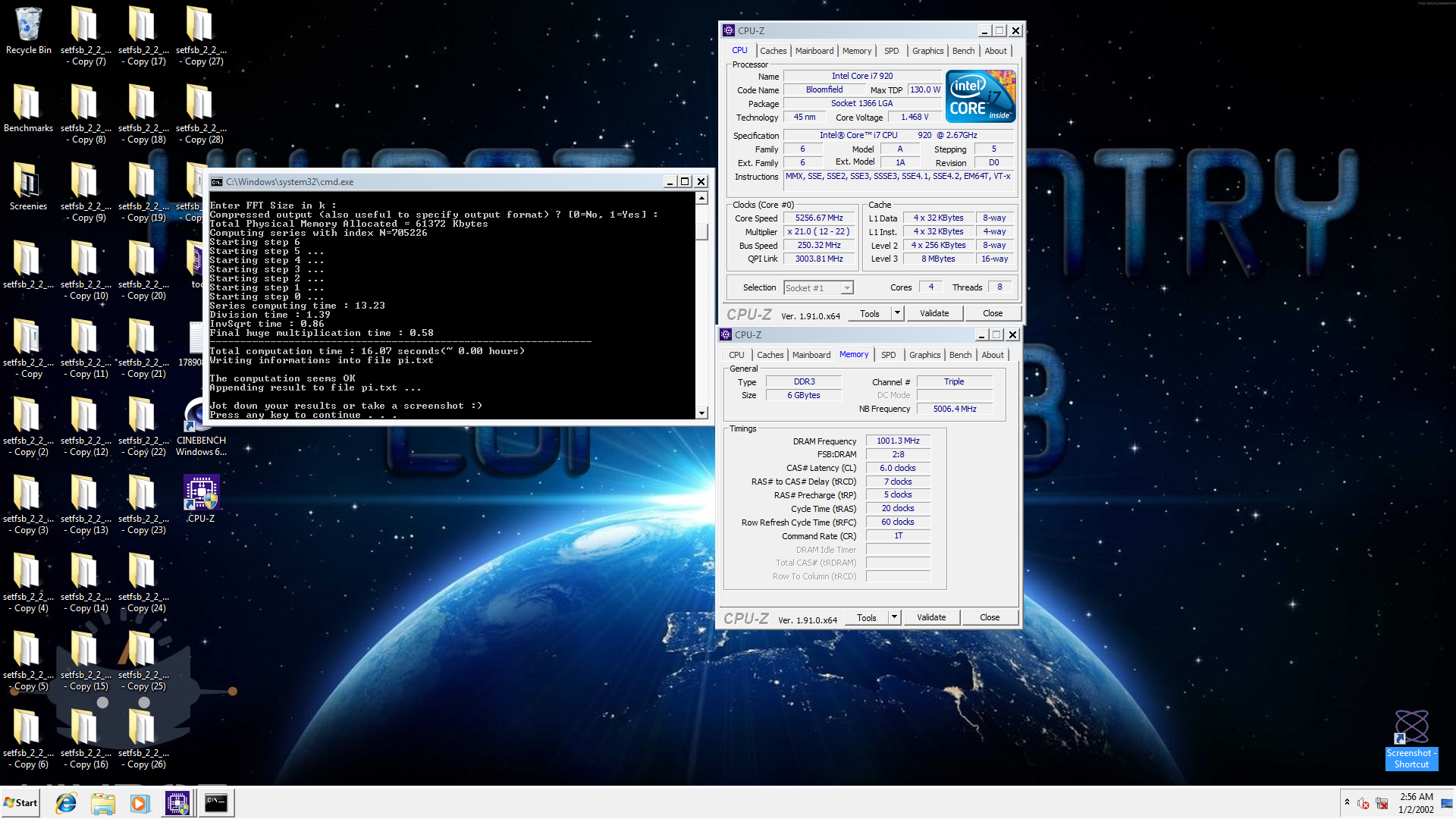Select setfsb_2_2 - Copy (12) folder
Image resolution: width=1456 pixels, height=819 pixels.
pos(86,426)
